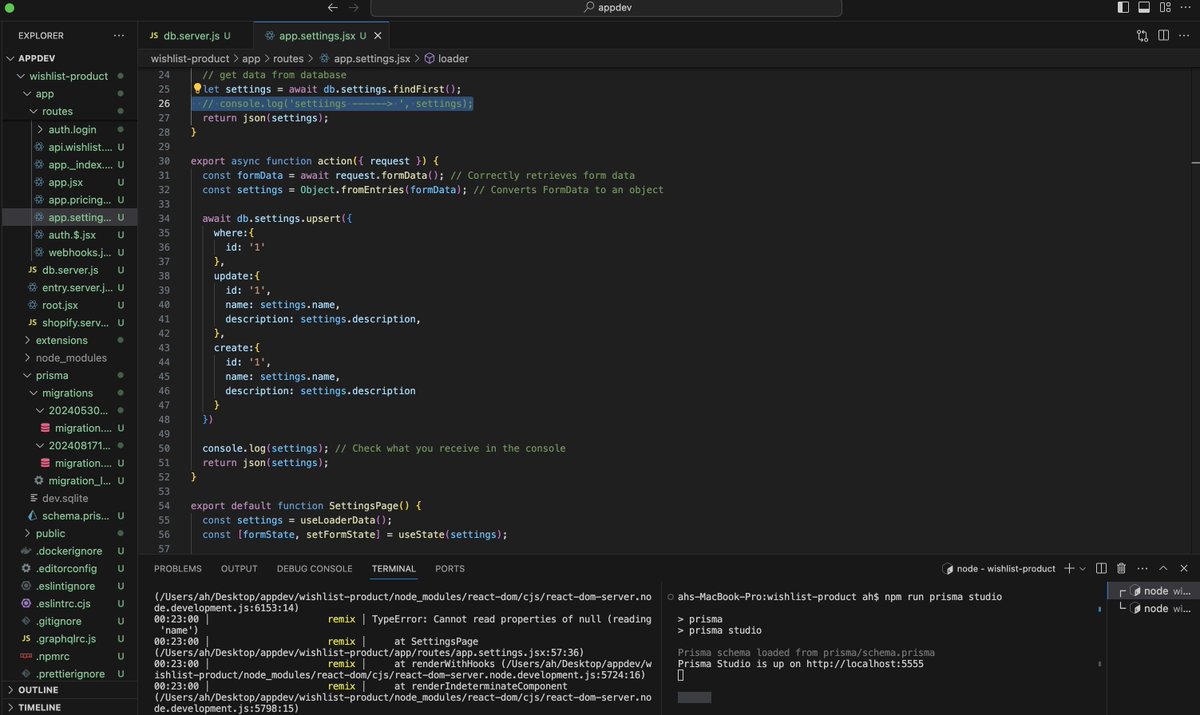The width and height of the screenshot is (1200, 715).
Task: Open the OUTPUT panel tab
Action: [x=239, y=568]
